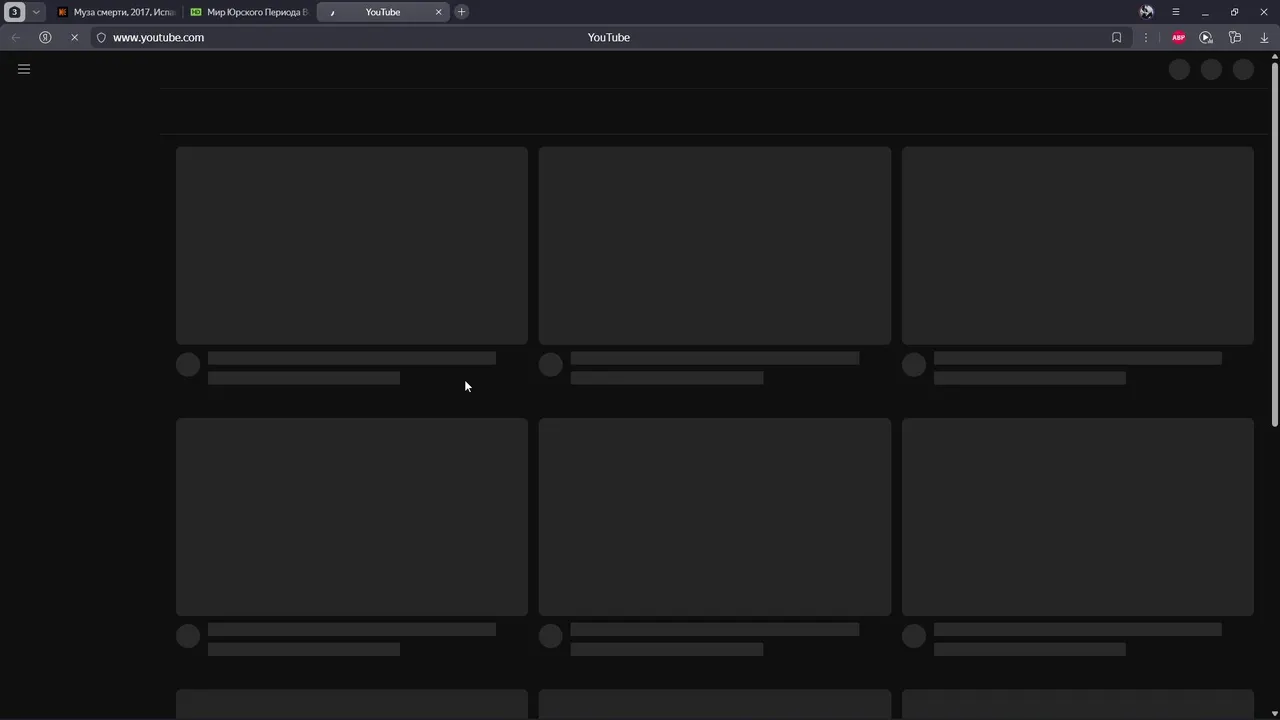The image size is (1280, 720).
Task: Go back with the back arrow
Action: 16,37
